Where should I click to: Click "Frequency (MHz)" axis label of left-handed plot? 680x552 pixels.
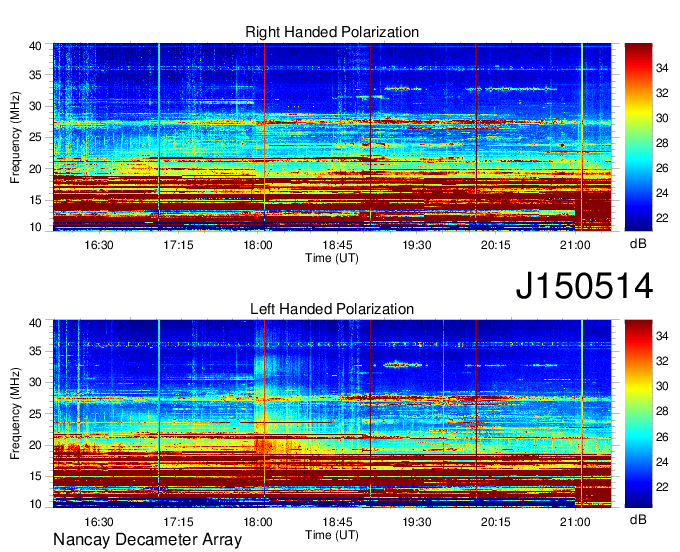coord(15,414)
